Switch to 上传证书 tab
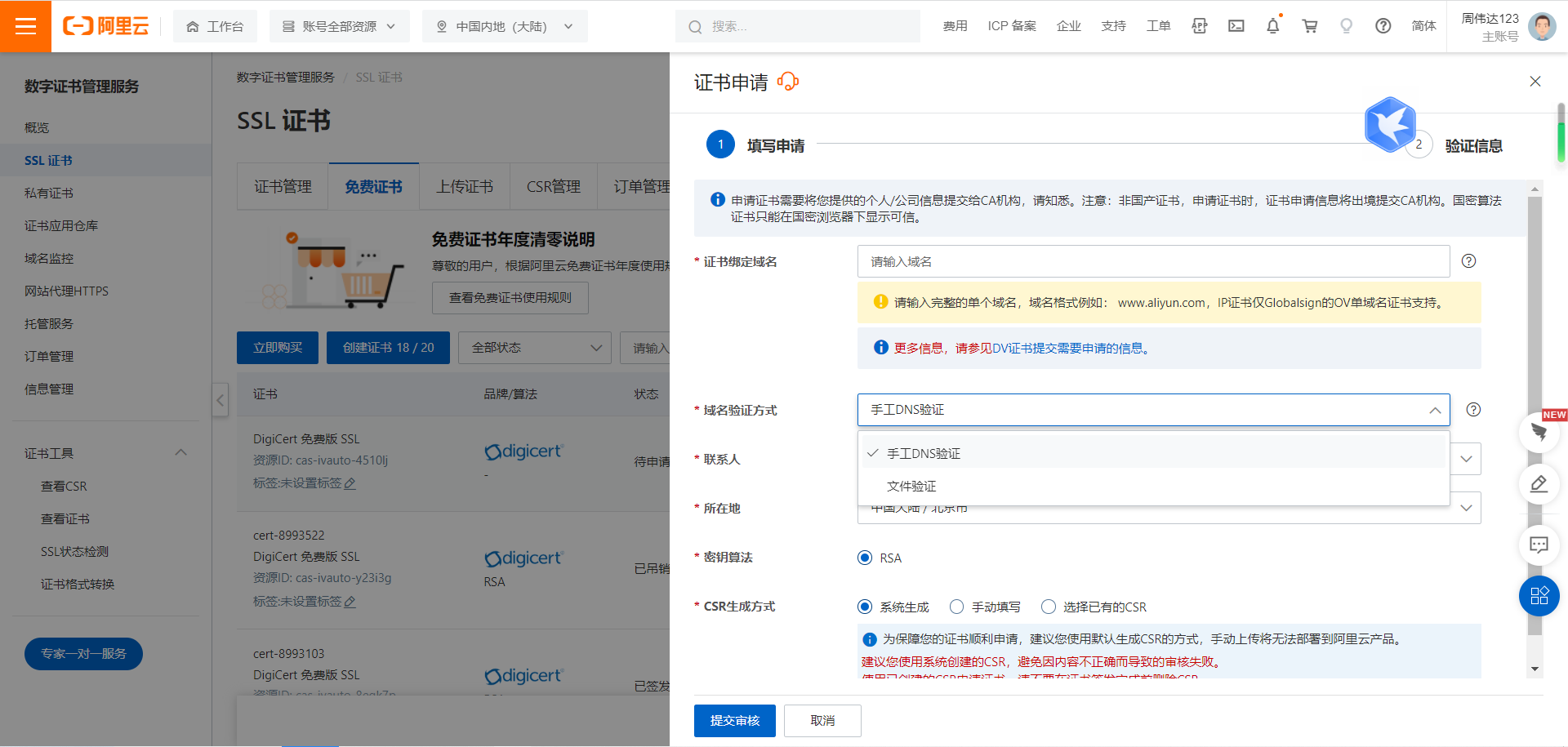1568x747 pixels. [x=464, y=187]
